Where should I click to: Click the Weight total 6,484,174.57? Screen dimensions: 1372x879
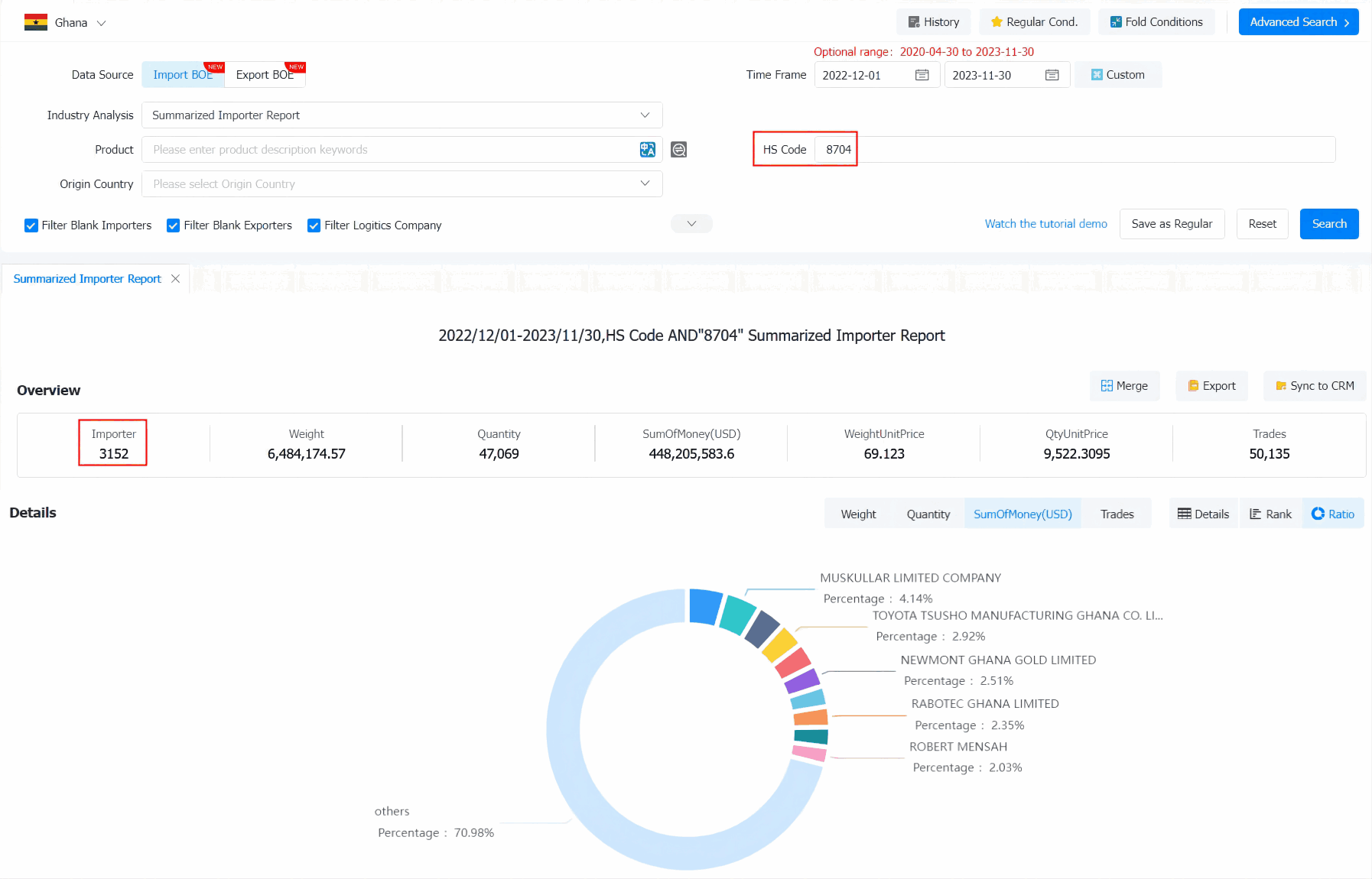pos(307,454)
